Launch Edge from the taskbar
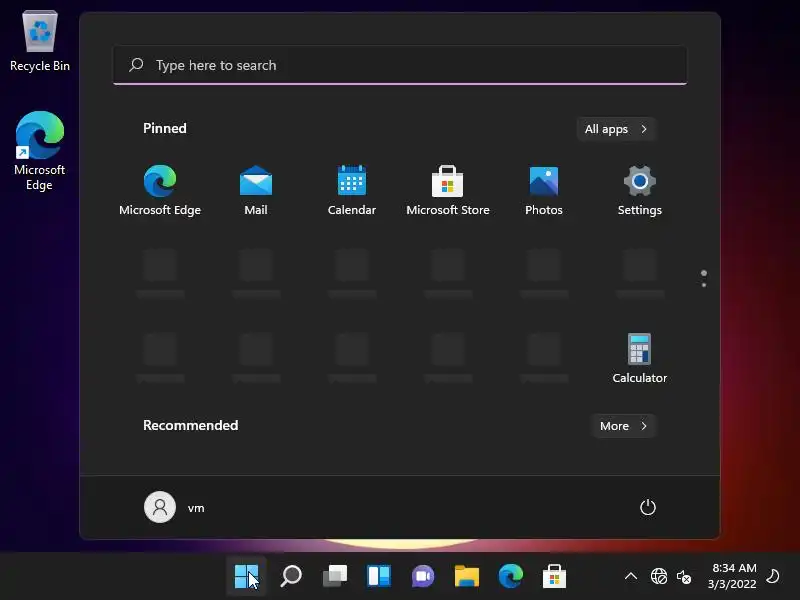 tap(510, 577)
